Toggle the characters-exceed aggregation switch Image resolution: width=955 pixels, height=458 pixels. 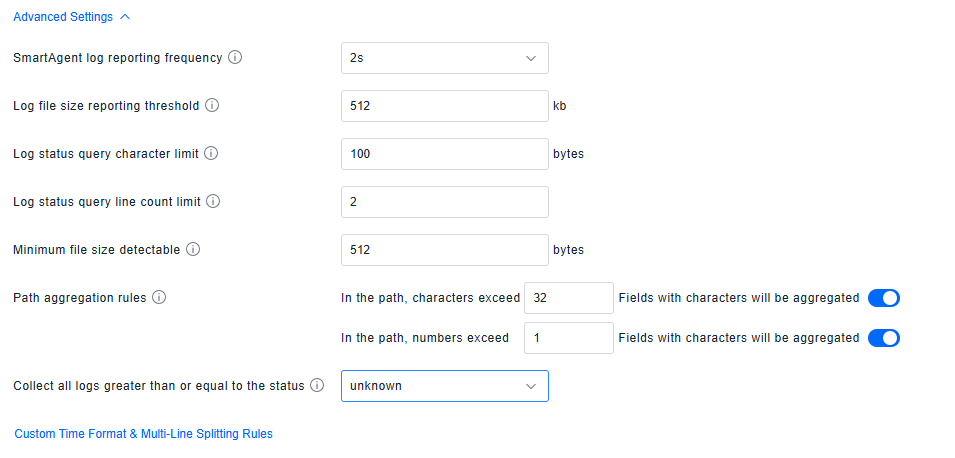[x=884, y=298]
